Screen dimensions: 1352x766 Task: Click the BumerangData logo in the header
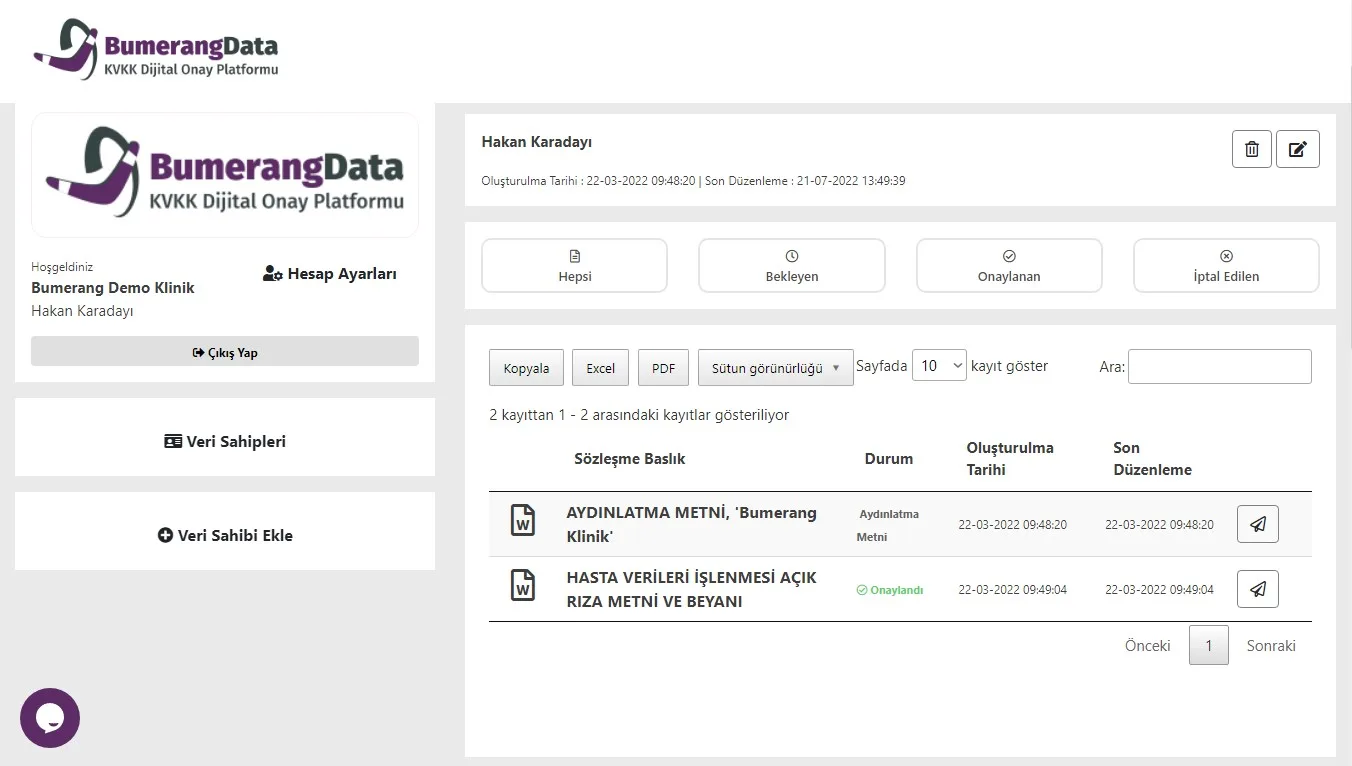coord(156,49)
